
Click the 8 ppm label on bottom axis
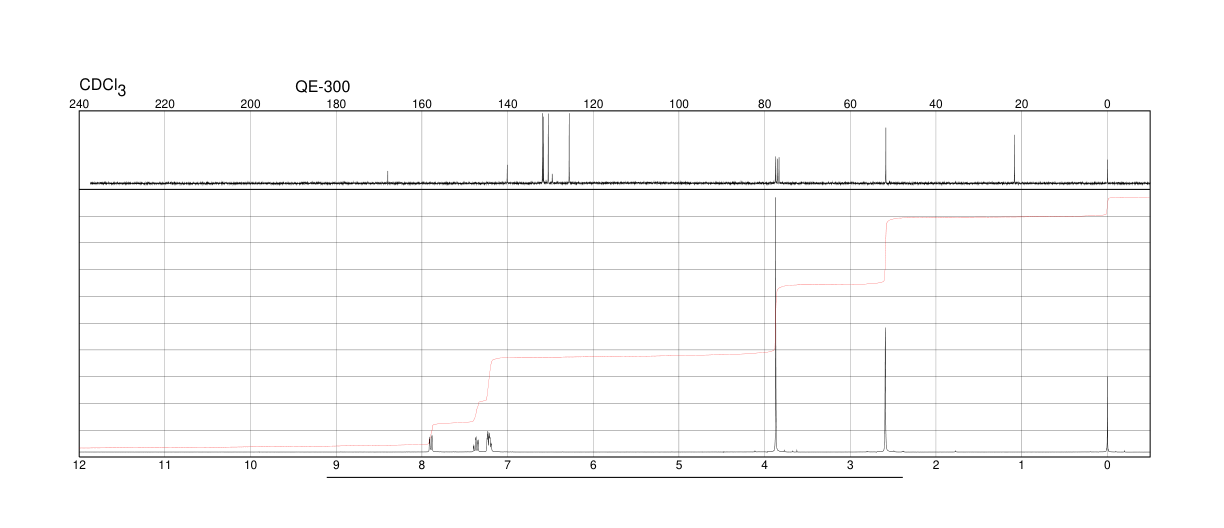coord(422,465)
